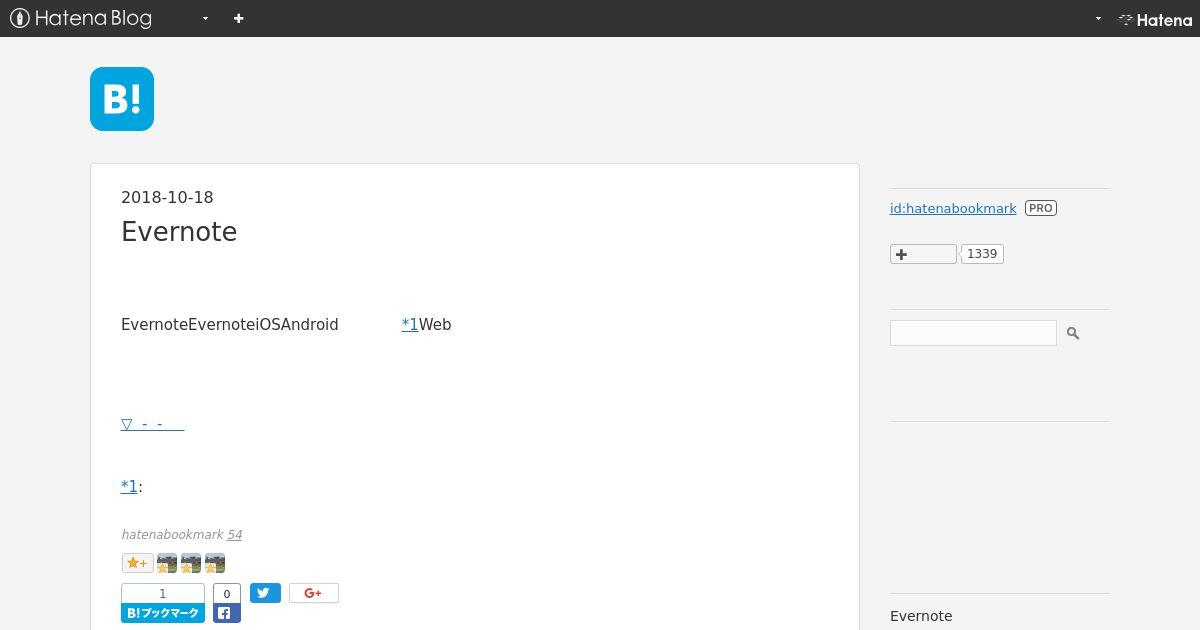Click the third starred user avatar
This screenshot has width=1200, height=630.
[215, 563]
